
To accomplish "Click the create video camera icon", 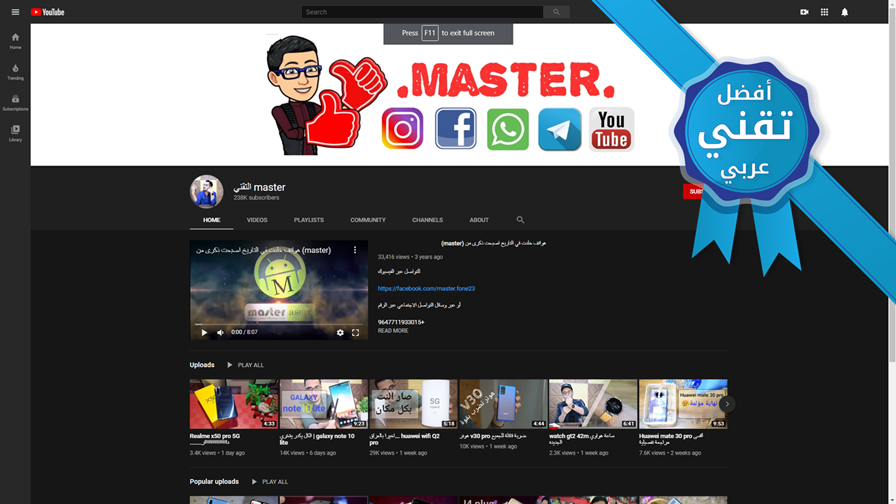I will tap(804, 12).
